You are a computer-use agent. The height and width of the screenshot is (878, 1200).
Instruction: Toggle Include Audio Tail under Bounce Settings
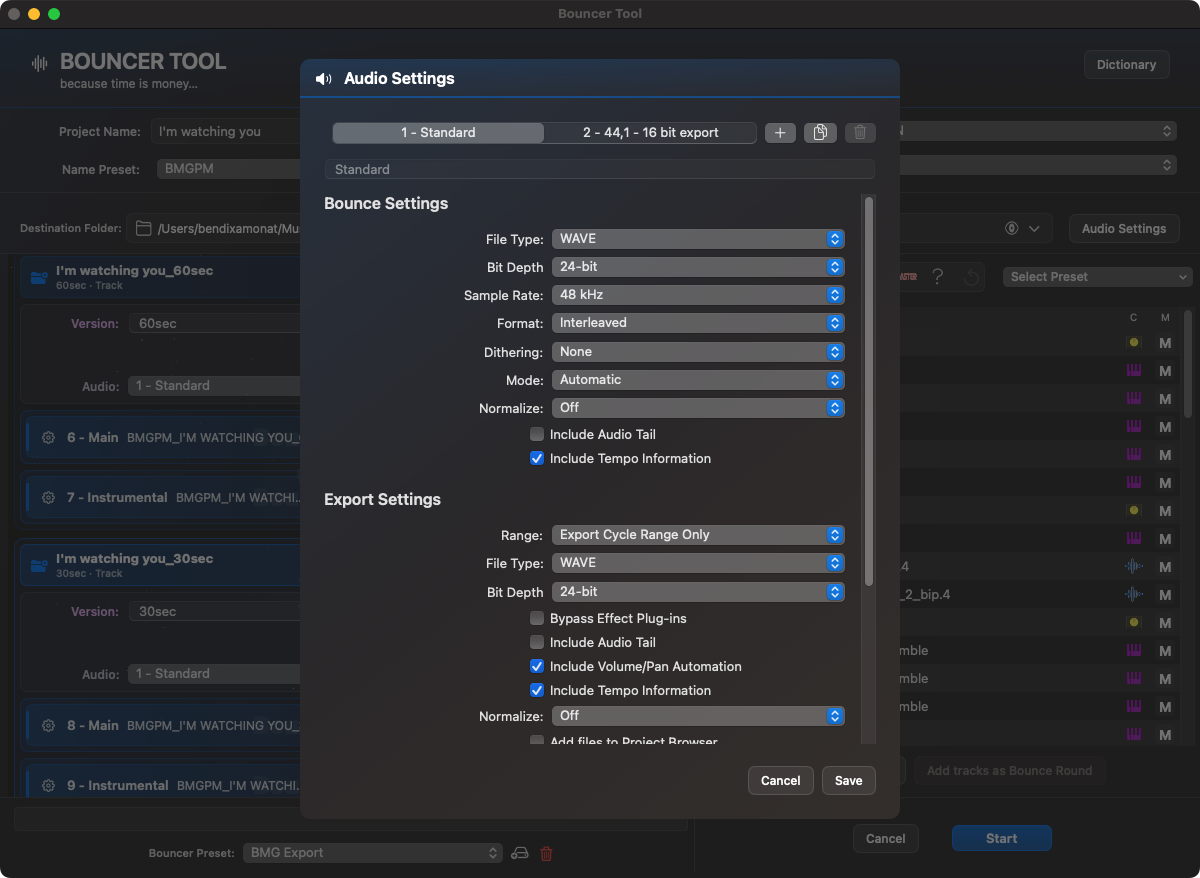coord(537,434)
